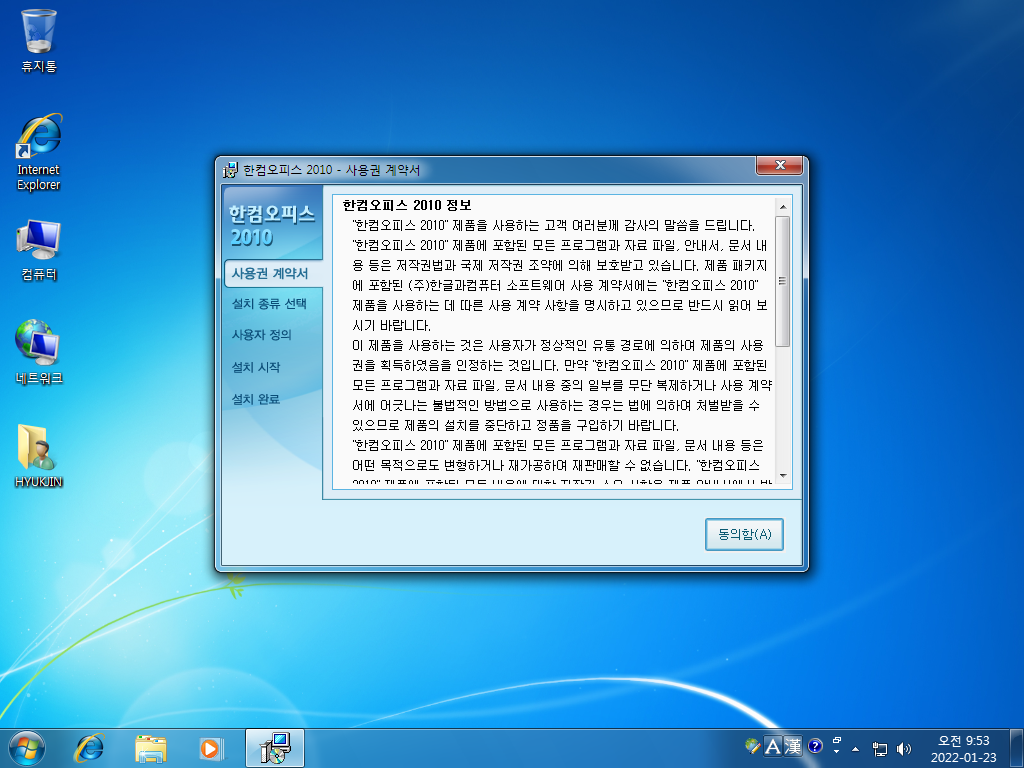
Task: Select the 컴퓨터 desktop icon
Action: [39, 250]
